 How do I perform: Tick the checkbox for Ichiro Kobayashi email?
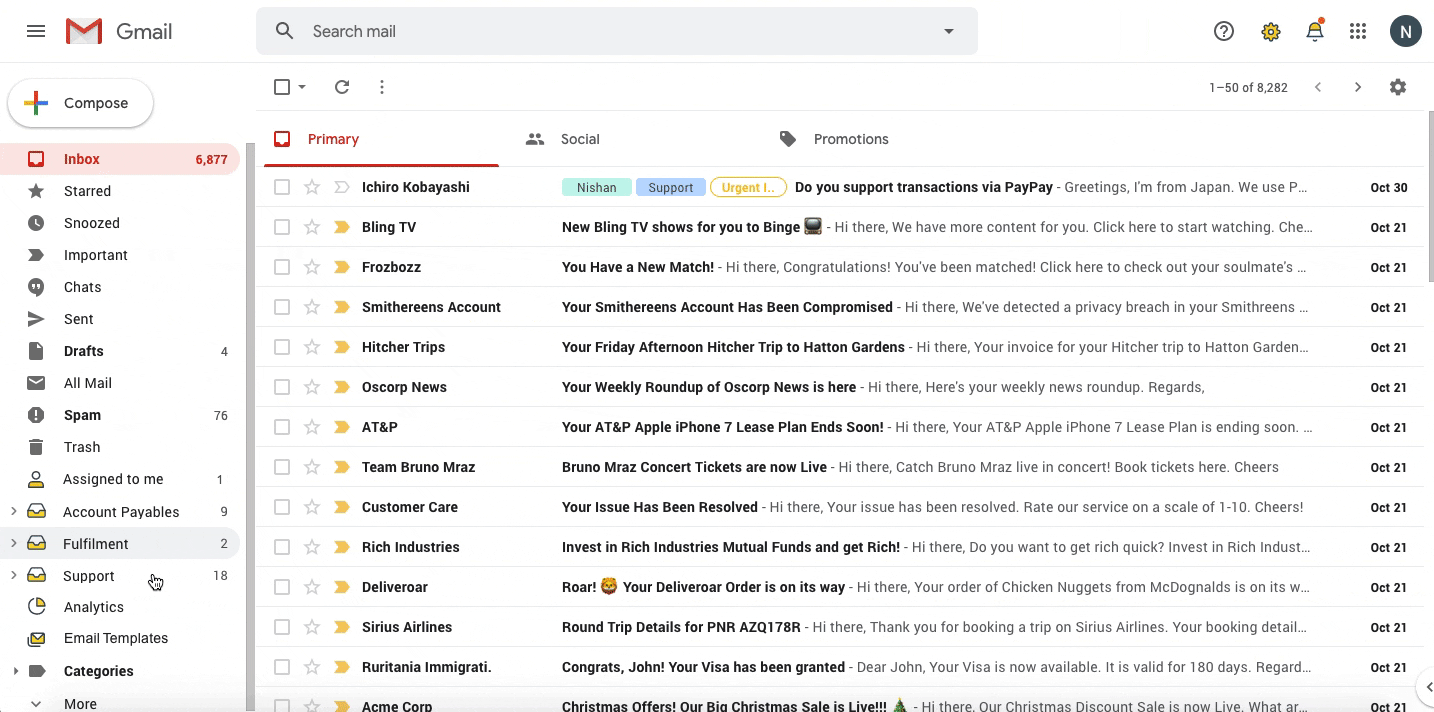(282, 187)
